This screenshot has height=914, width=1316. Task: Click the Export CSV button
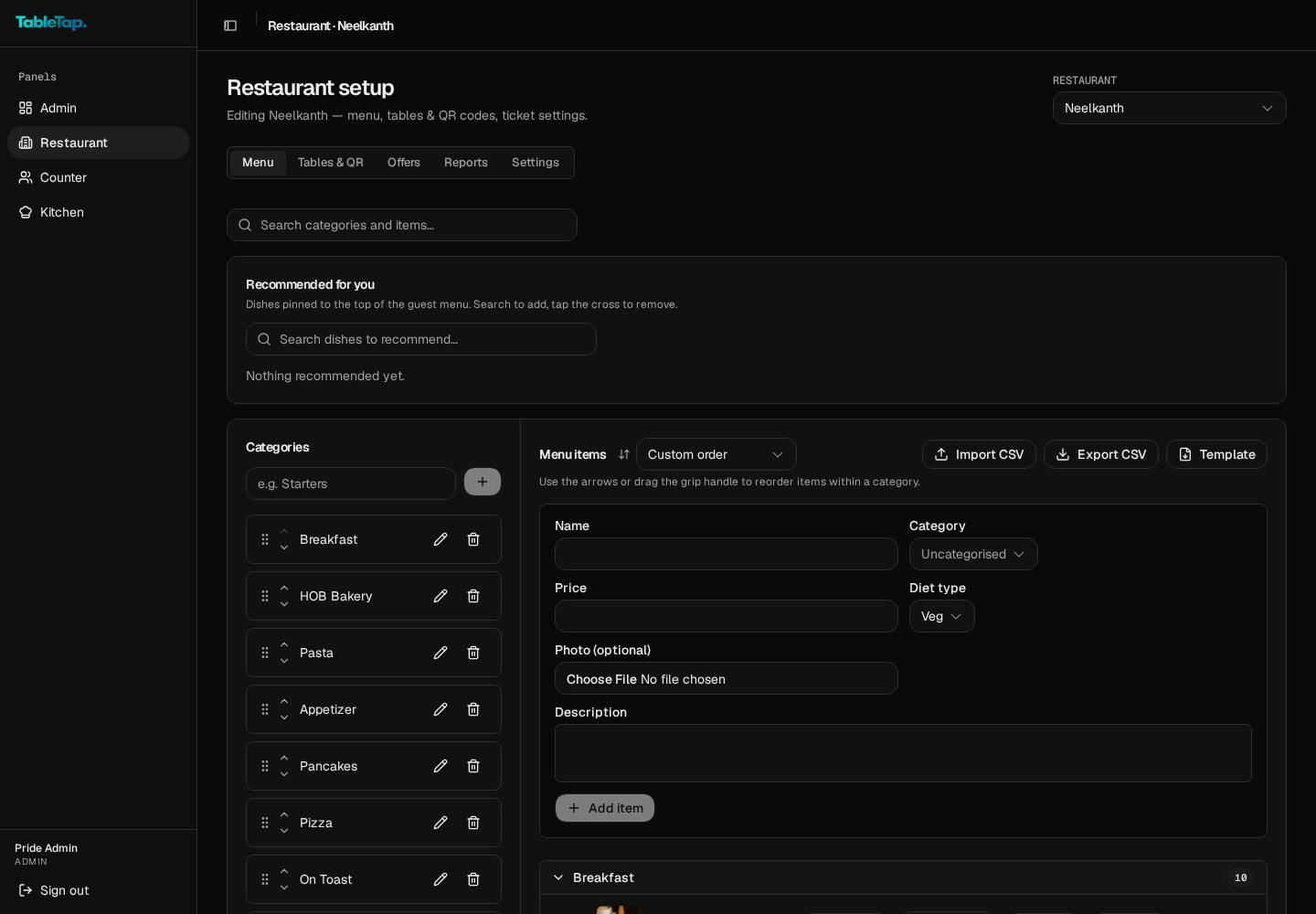(1101, 454)
